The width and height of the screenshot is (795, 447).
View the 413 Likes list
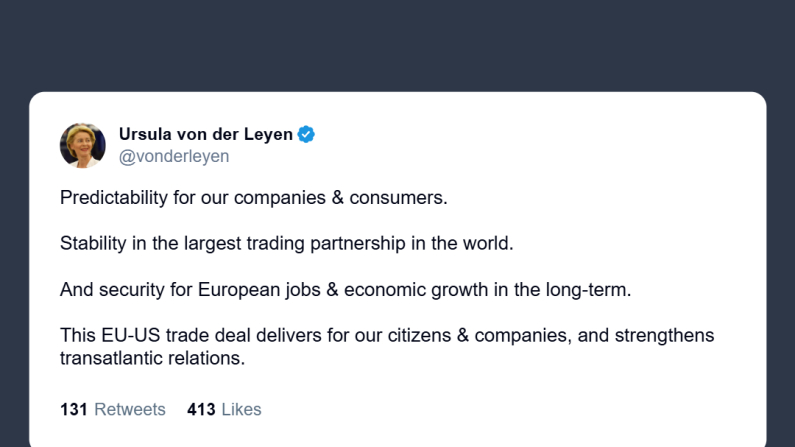224,409
